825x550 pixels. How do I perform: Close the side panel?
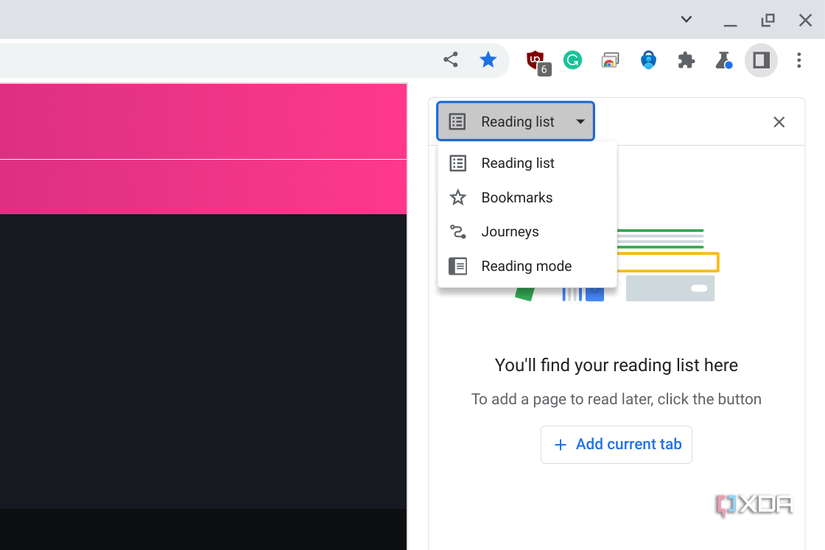point(779,122)
